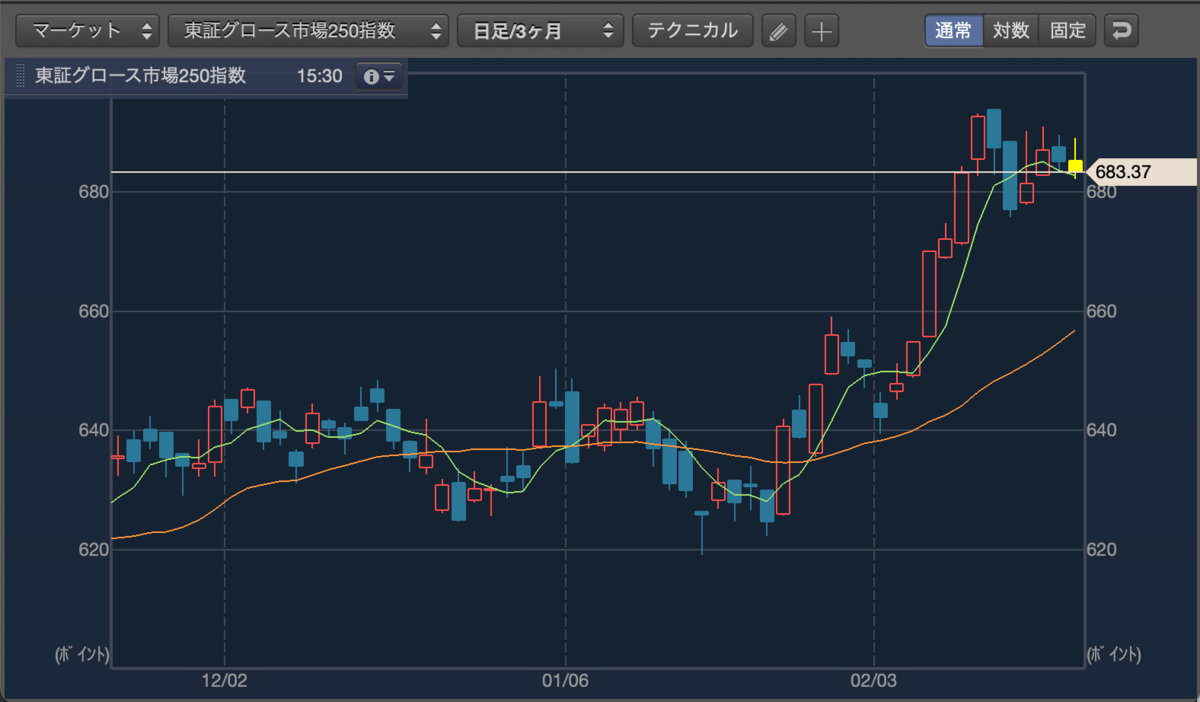Click the テクニカル button
The width and height of the screenshot is (1200, 702).
click(693, 30)
